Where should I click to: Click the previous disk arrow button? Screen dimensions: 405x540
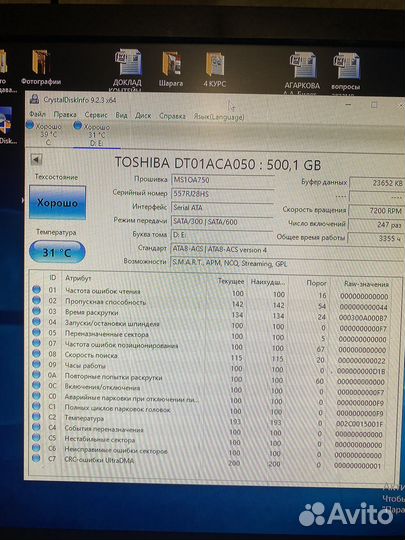pyautogui.click(x=36, y=159)
